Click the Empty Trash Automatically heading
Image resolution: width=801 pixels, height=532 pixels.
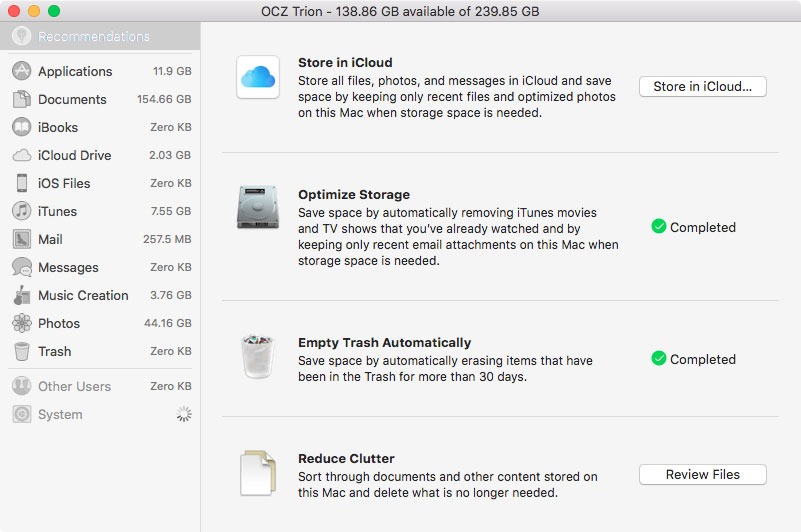pyautogui.click(x=385, y=342)
